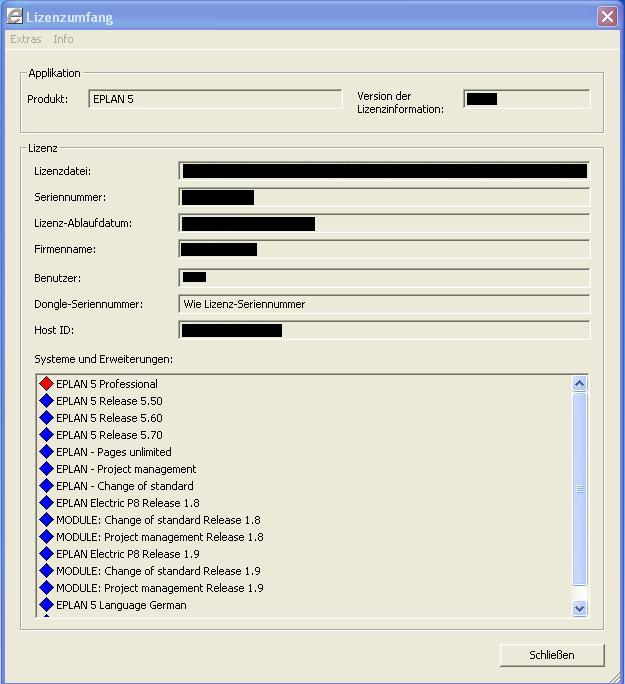Click the Lizenz-Ablaufdatum field
The image size is (625, 684).
pos(384,223)
